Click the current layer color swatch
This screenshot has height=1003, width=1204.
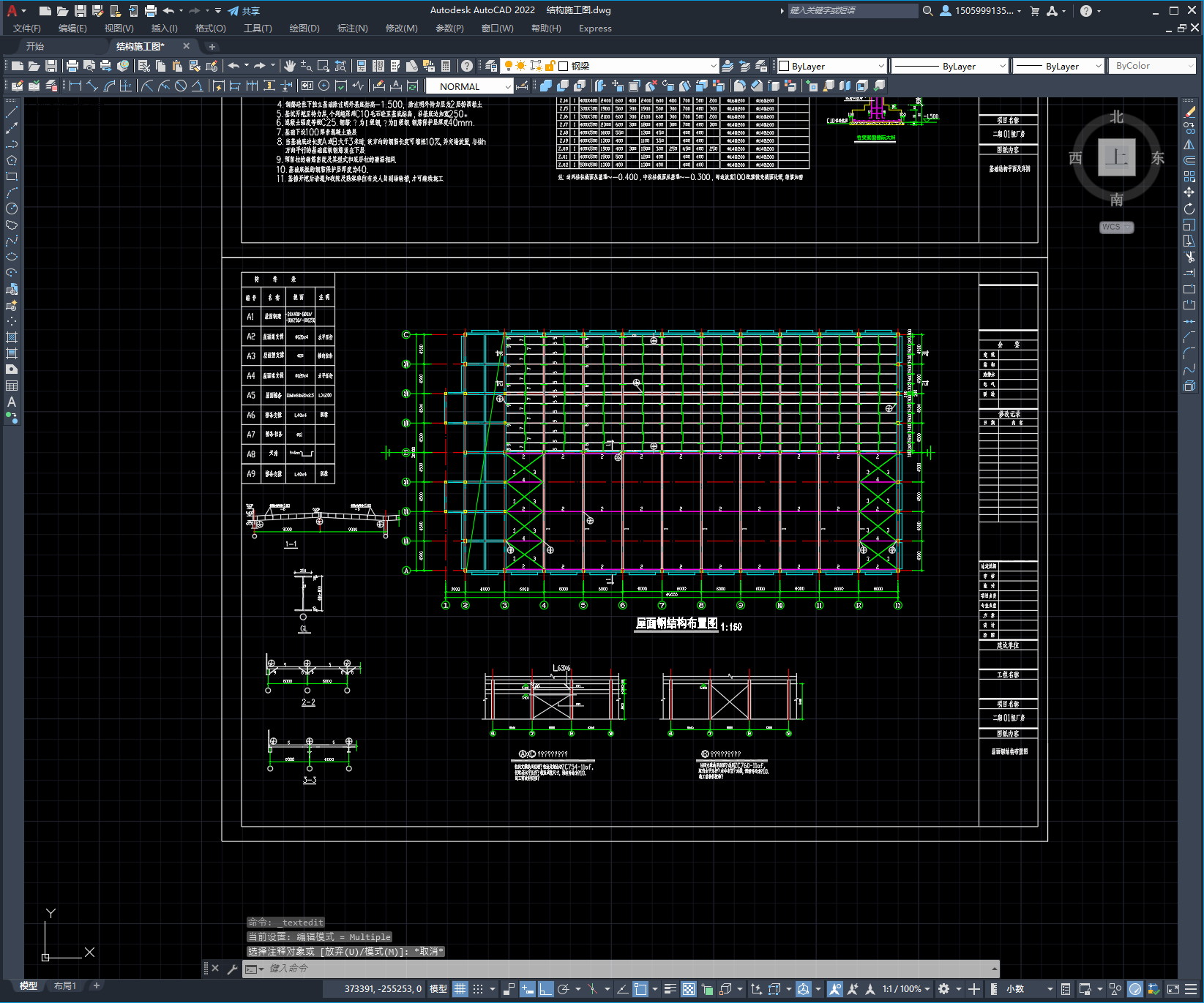pyautogui.click(x=564, y=66)
